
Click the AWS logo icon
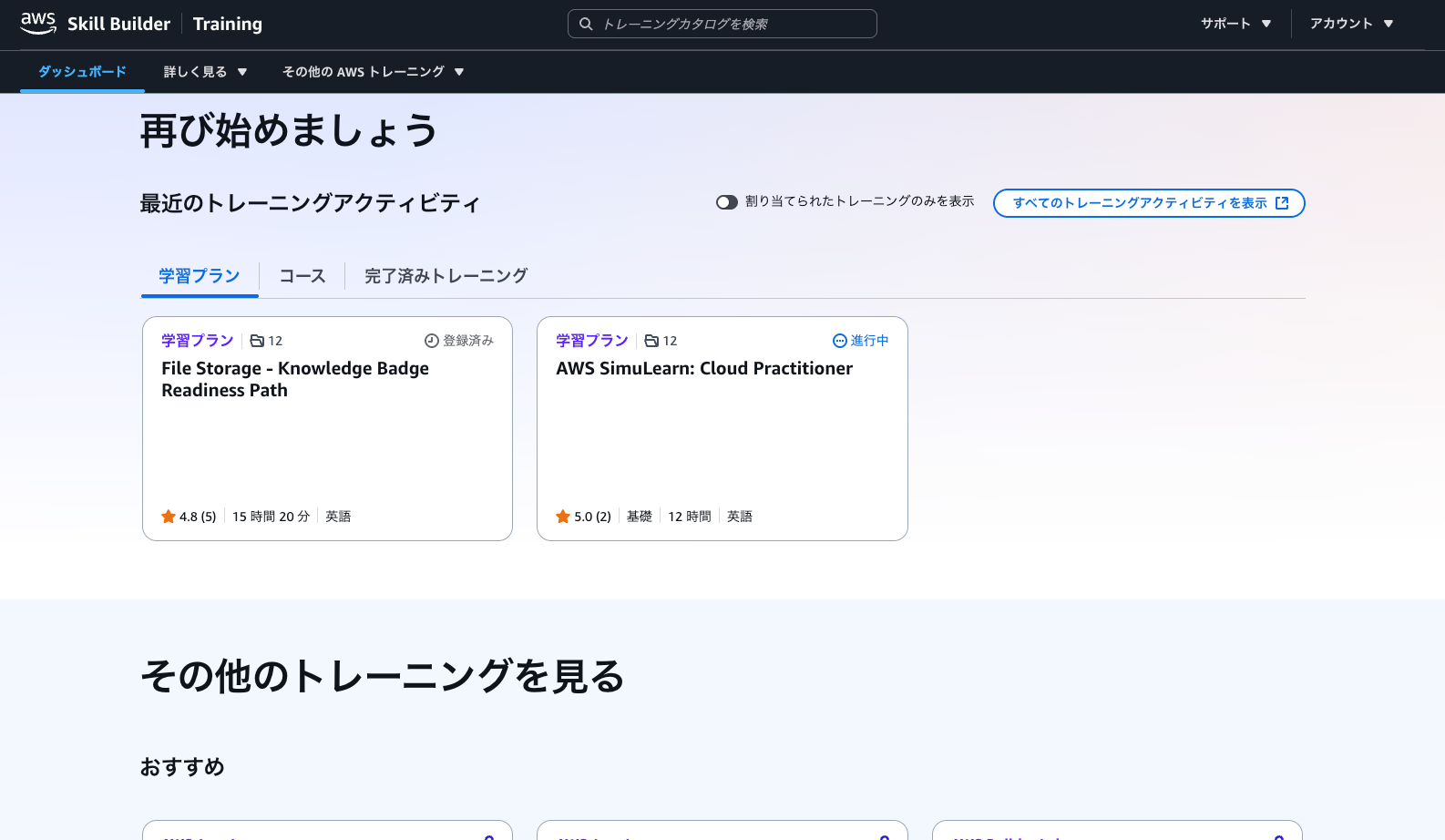click(38, 24)
